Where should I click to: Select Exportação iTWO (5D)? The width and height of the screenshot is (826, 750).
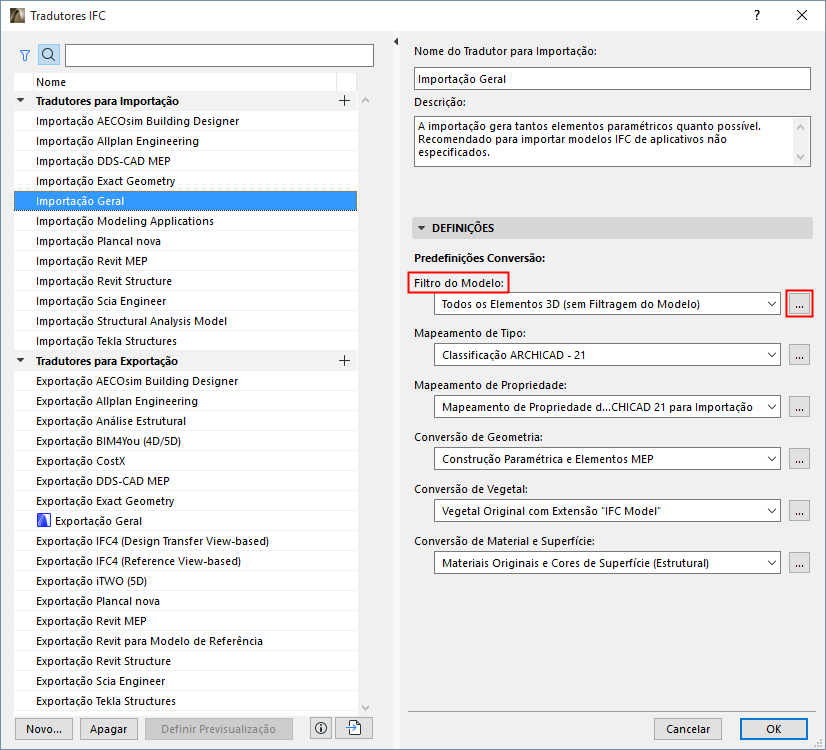[185, 581]
